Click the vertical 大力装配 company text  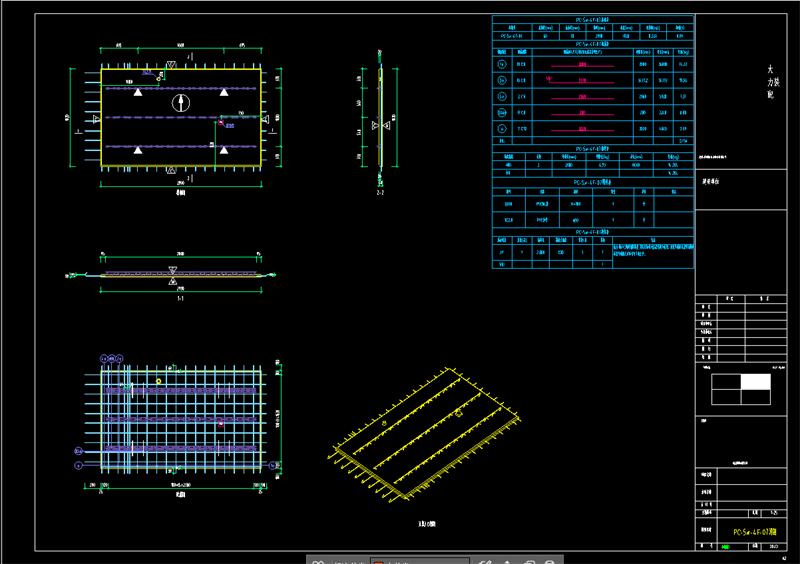771,82
